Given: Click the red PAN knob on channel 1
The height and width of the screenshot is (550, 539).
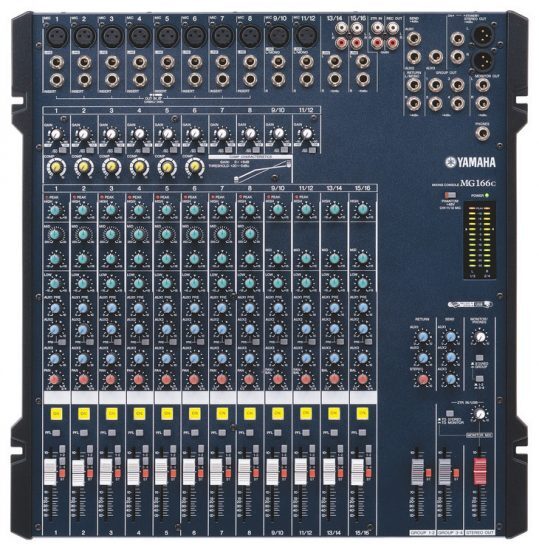Looking at the screenshot, I should point(55,380).
